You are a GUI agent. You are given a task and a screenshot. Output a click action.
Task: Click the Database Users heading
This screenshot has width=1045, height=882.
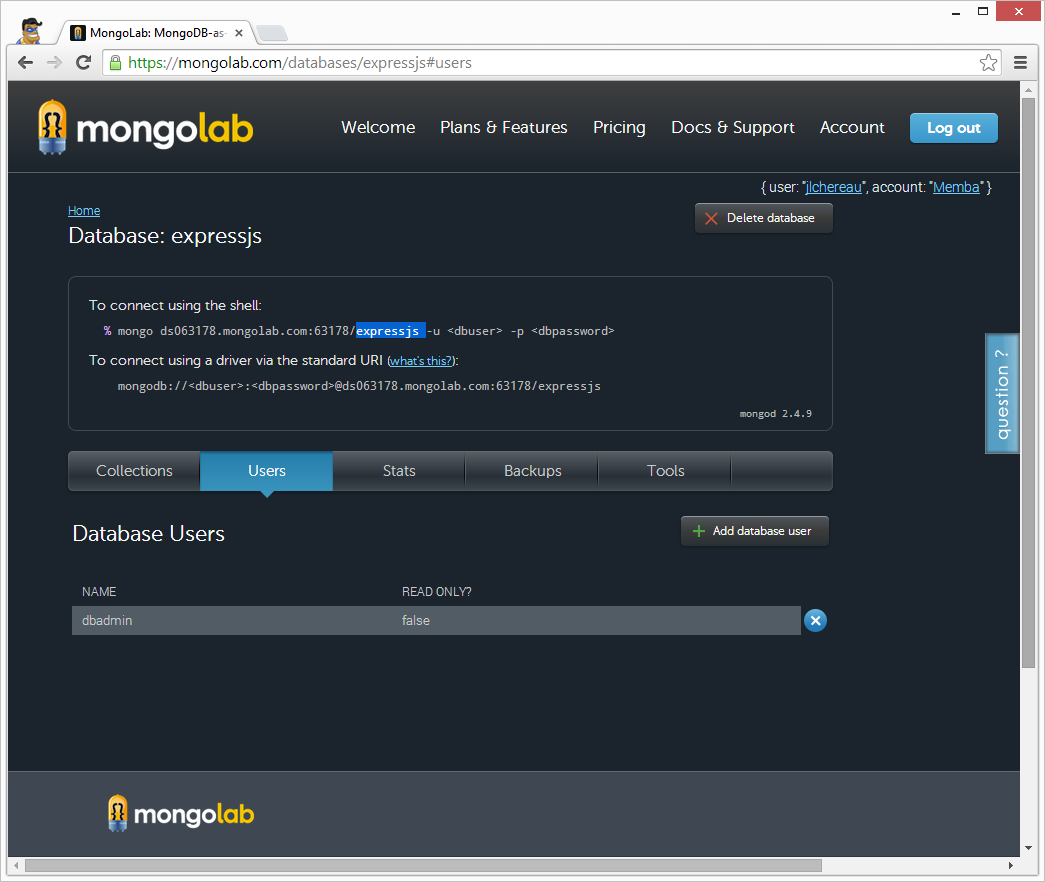coord(148,533)
